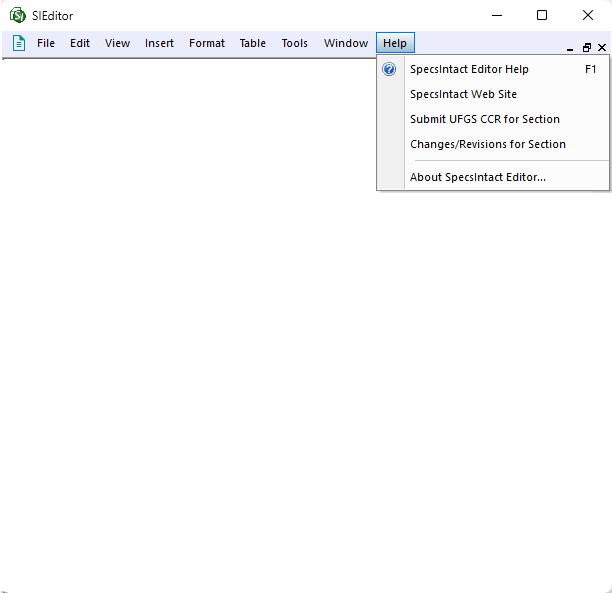The image size is (612, 593).
Task: Open SpecsIntact Web Site entry
Action: coord(493,94)
